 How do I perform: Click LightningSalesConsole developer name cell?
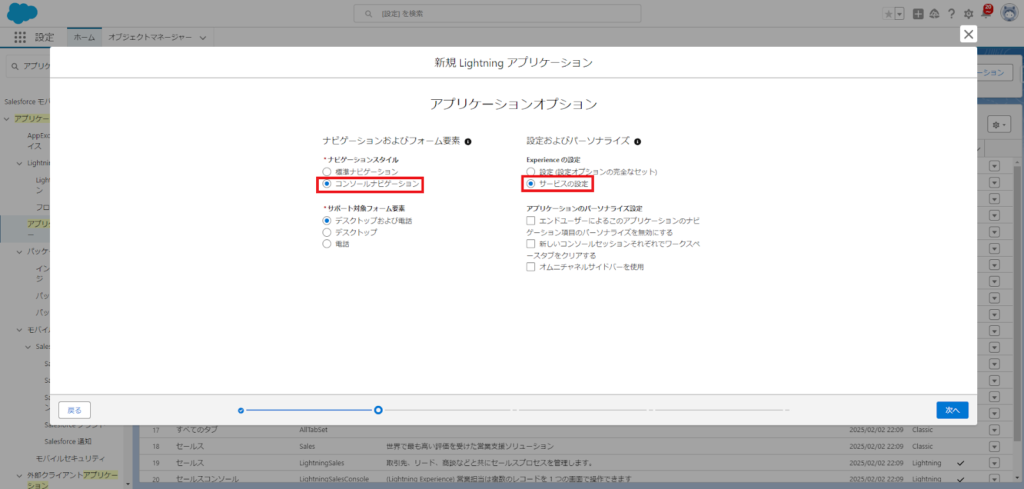point(336,479)
